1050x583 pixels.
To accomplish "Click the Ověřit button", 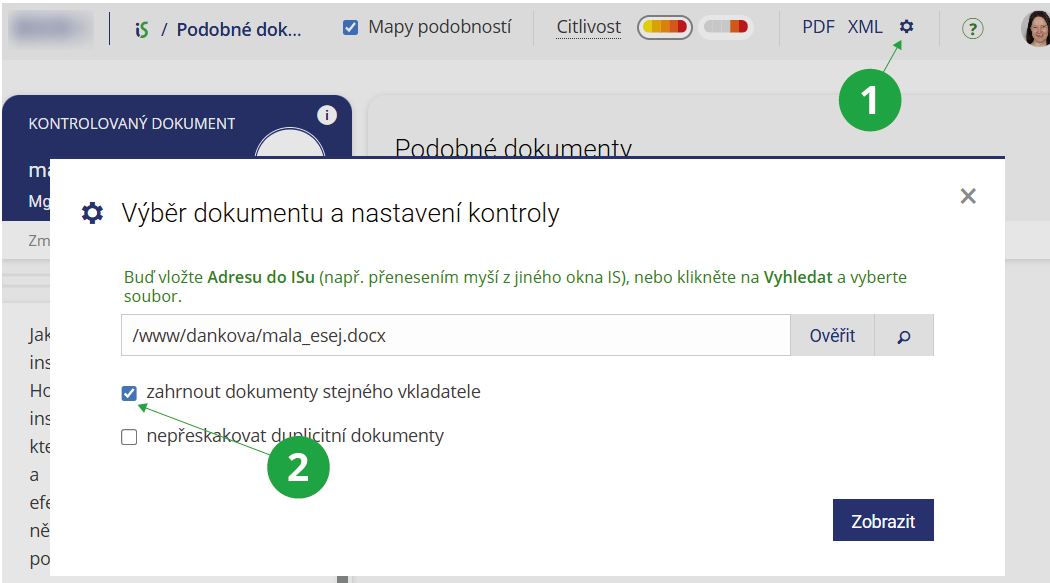I will (832, 336).
